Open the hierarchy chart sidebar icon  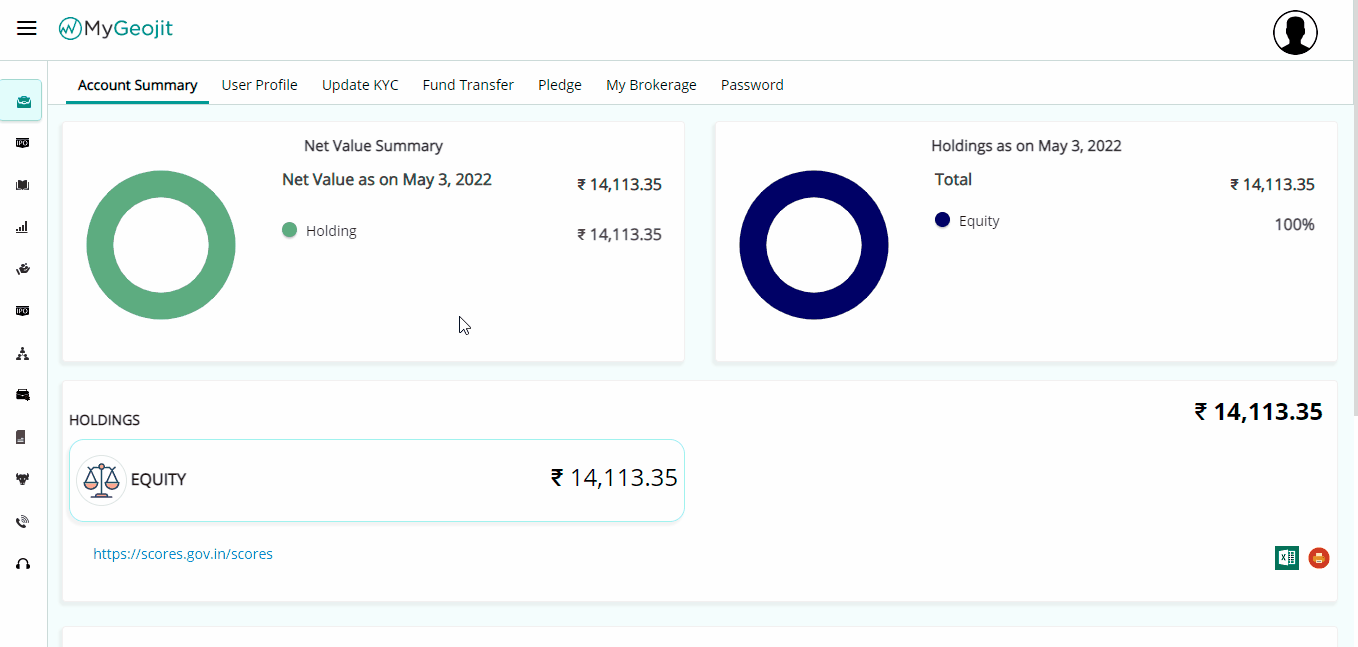[x=22, y=353]
